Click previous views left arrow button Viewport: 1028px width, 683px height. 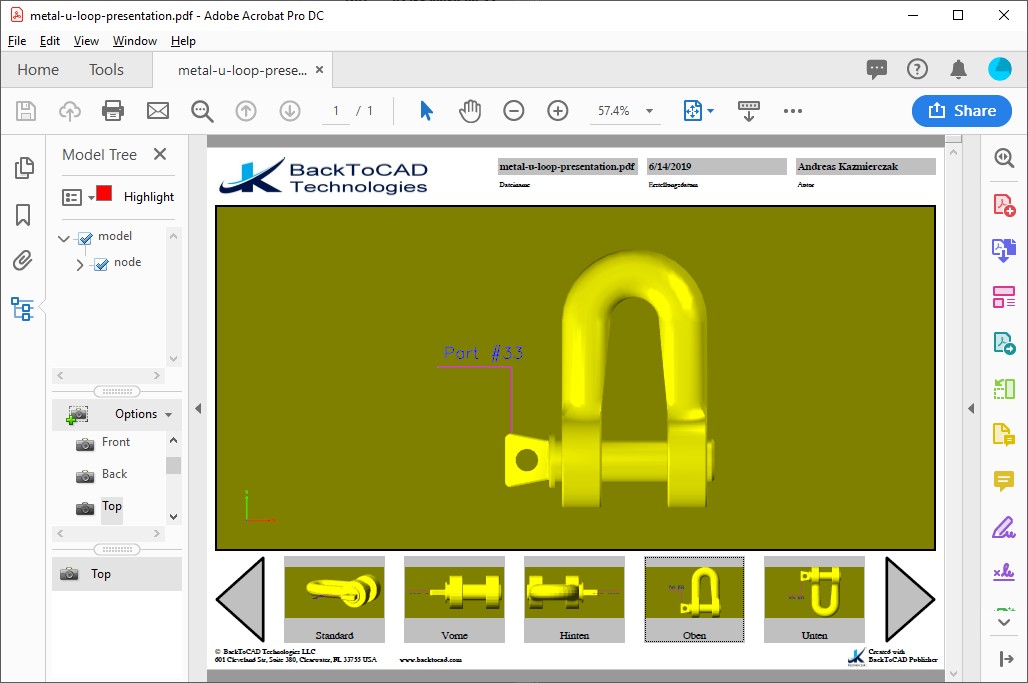[241, 599]
